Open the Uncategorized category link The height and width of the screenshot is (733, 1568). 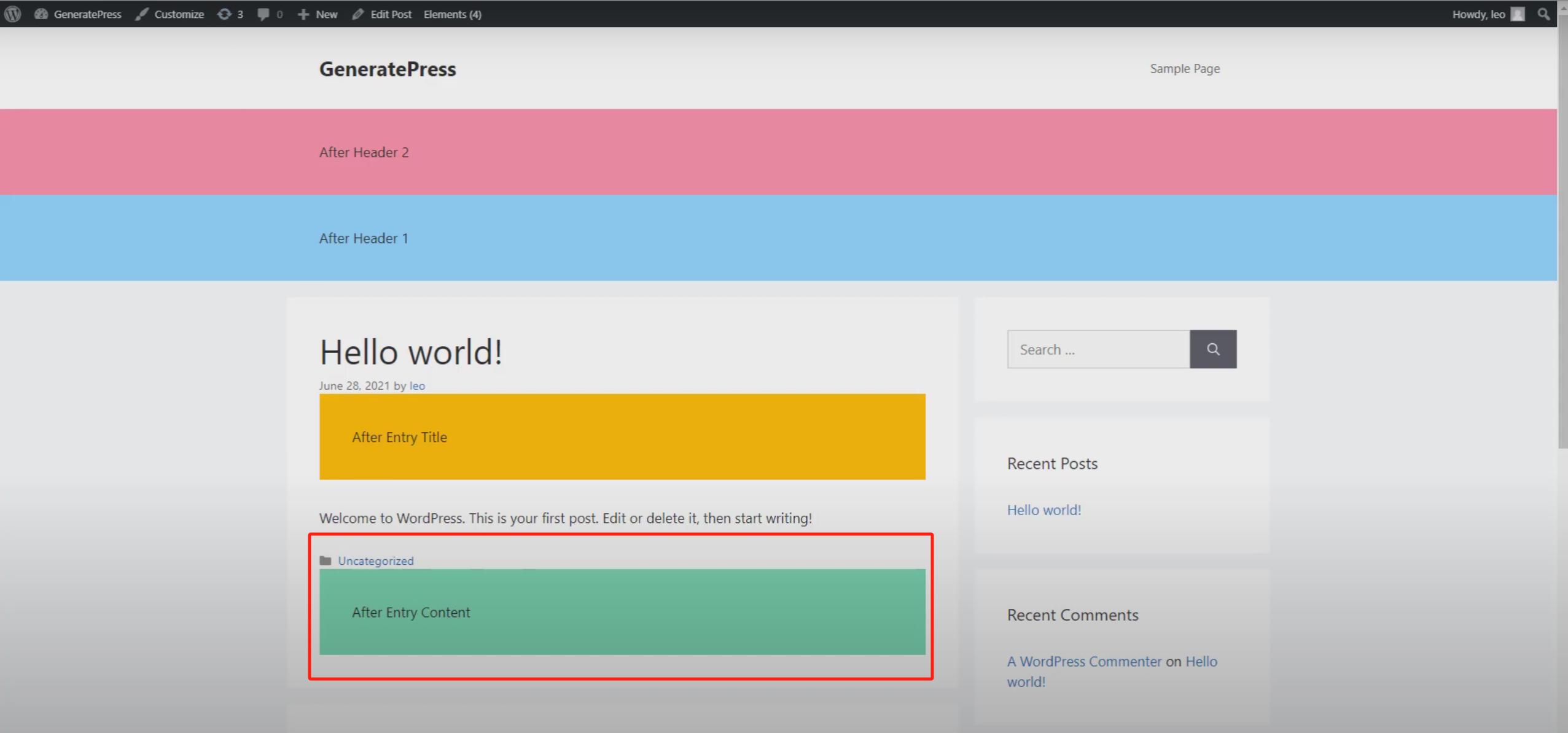point(376,560)
